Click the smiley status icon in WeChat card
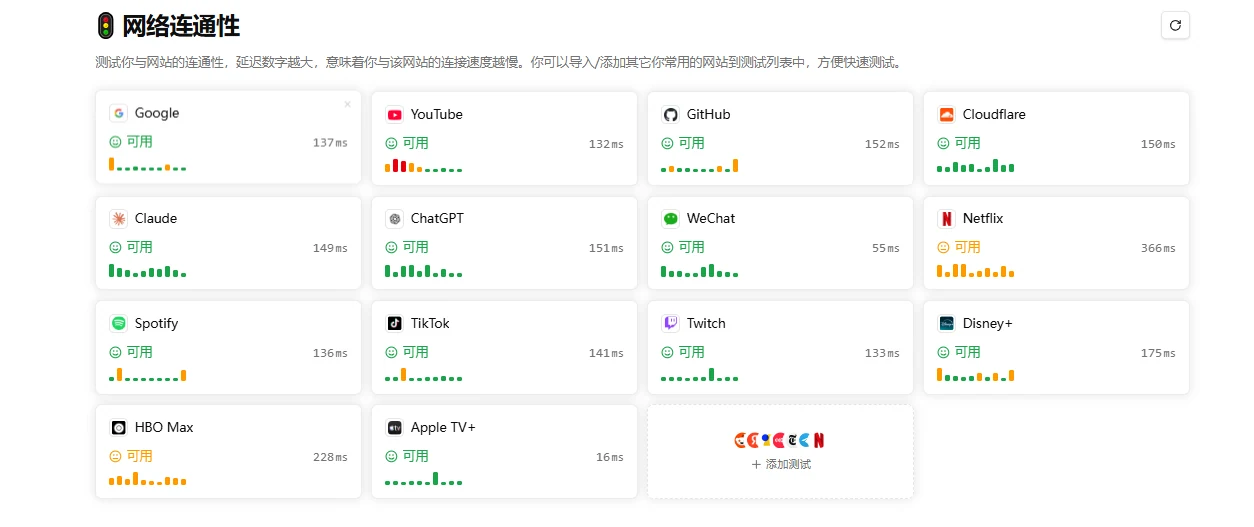 pos(667,247)
